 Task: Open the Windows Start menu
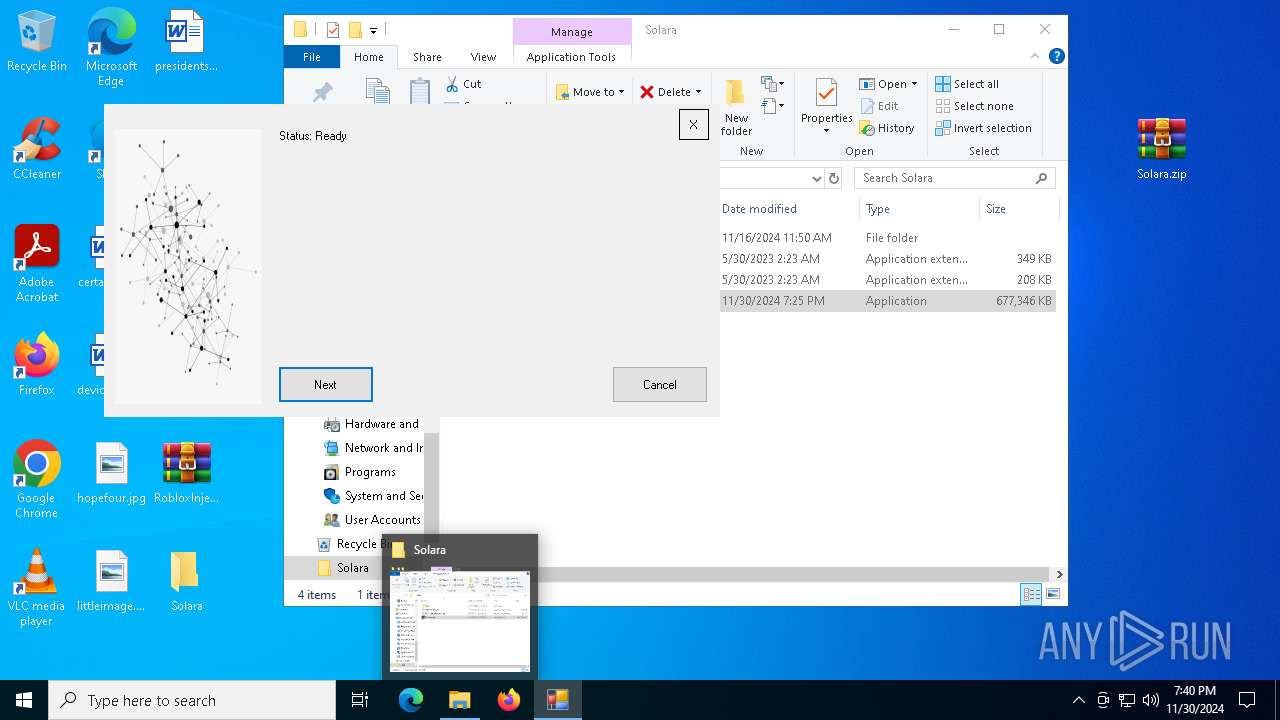pos(24,700)
